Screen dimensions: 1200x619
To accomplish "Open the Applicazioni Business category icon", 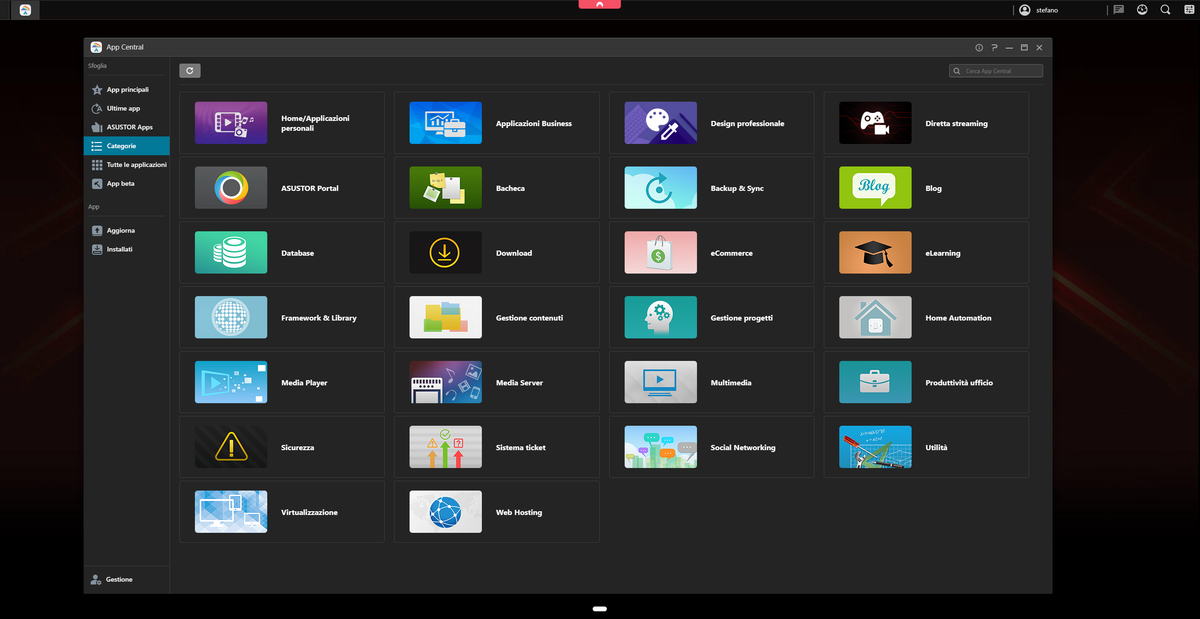I will (445, 123).
